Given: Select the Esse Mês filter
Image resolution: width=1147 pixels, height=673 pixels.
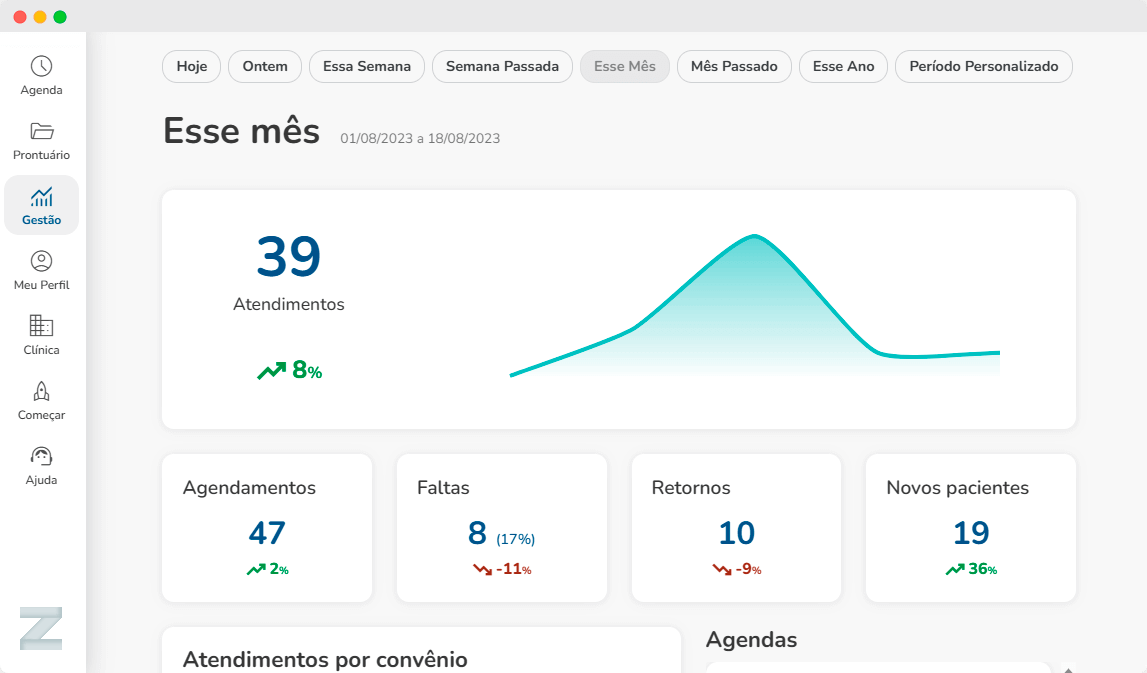Looking at the screenshot, I should tap(625, 67).
